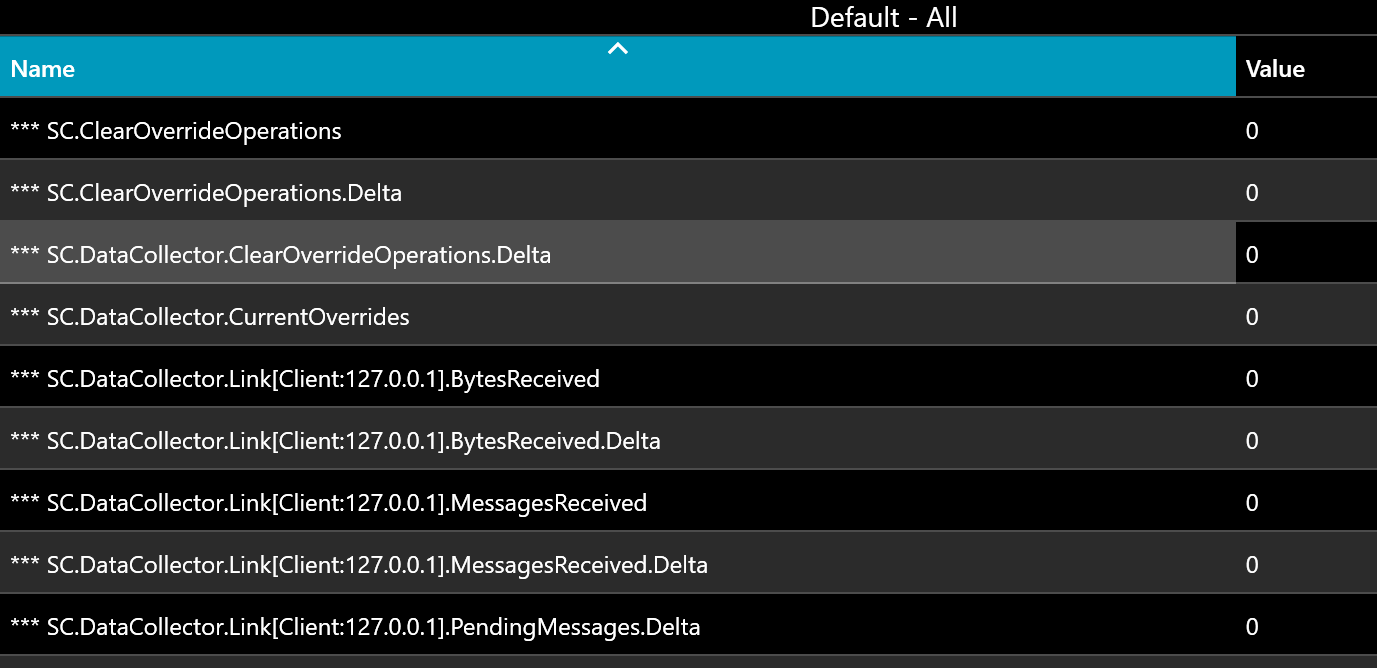Click the value of SC.ClearOverrideOperations
1377x668 pixels.
click(x=1252, y=130)
